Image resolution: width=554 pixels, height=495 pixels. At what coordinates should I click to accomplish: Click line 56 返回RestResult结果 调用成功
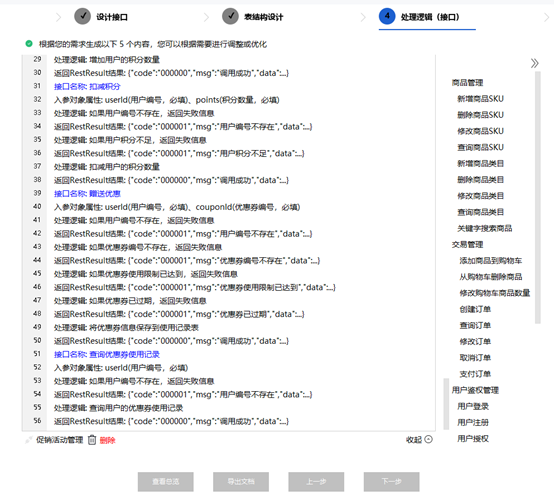(x=171, y=422)
